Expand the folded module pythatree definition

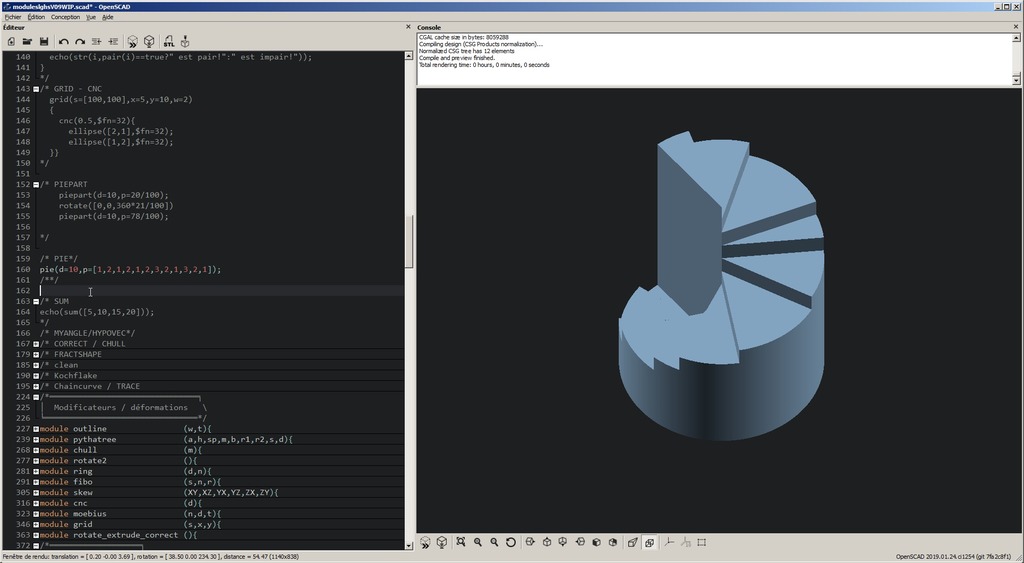[36, 440]
